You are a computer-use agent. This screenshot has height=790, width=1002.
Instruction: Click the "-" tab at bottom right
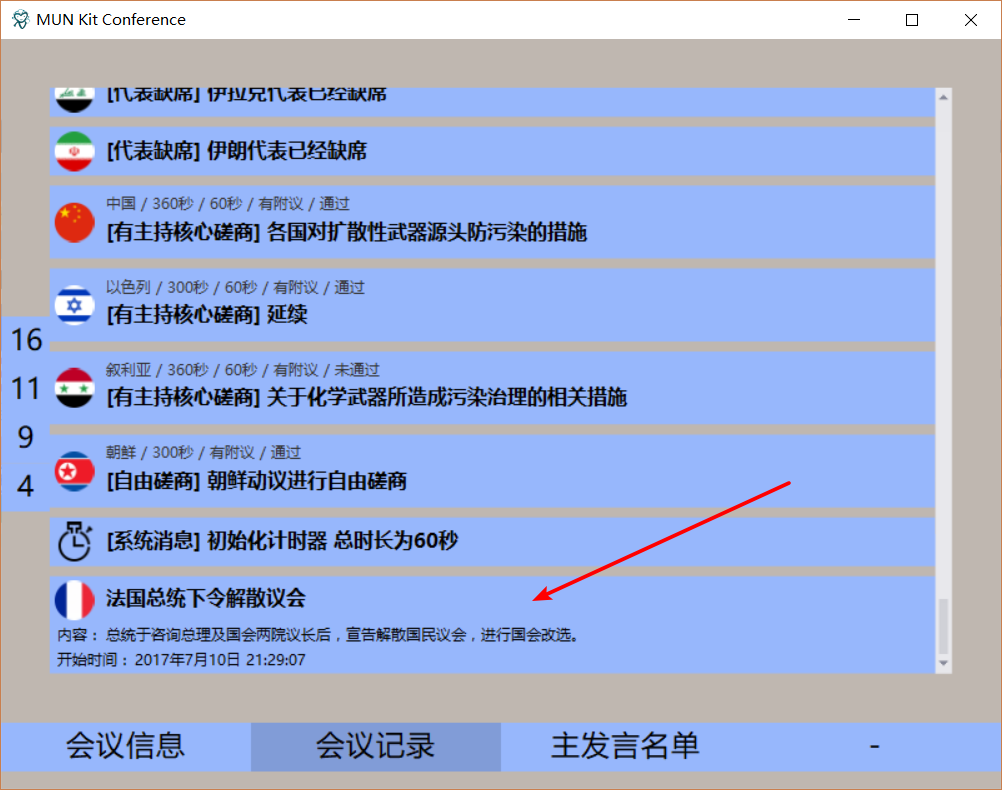[875, 746]
